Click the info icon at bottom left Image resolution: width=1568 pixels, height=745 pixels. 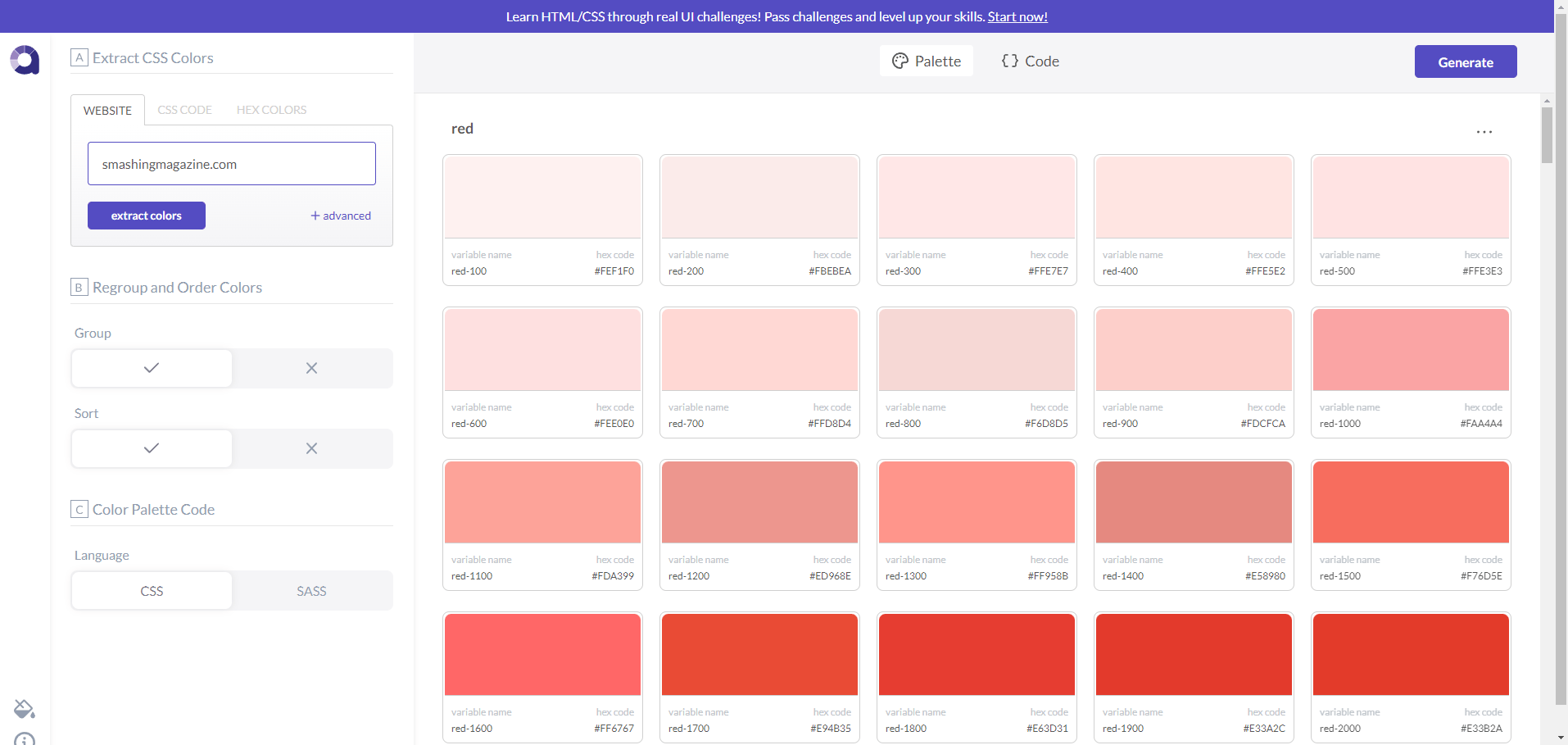tap(25, 739)
